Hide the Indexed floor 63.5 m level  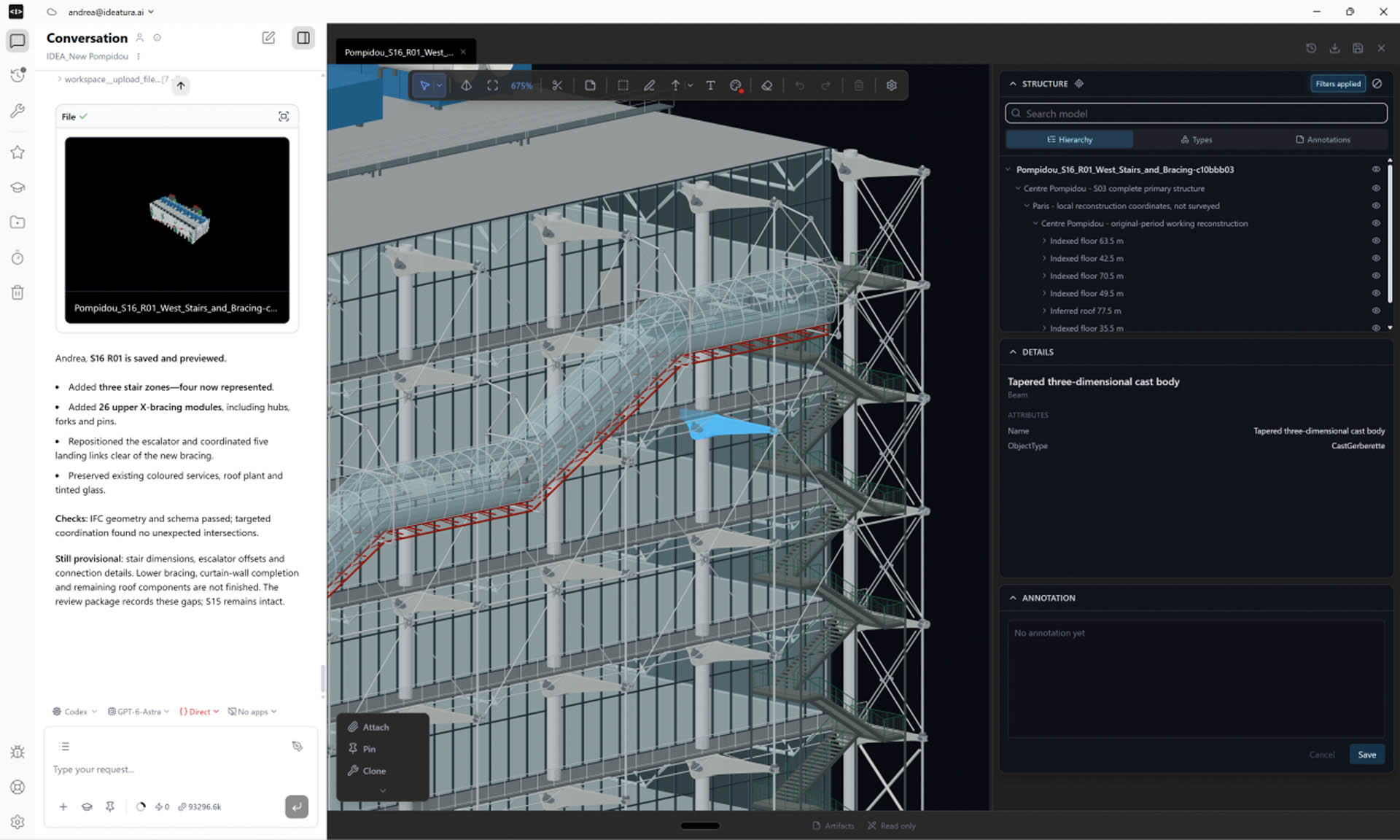click(x=1376, y=241)
